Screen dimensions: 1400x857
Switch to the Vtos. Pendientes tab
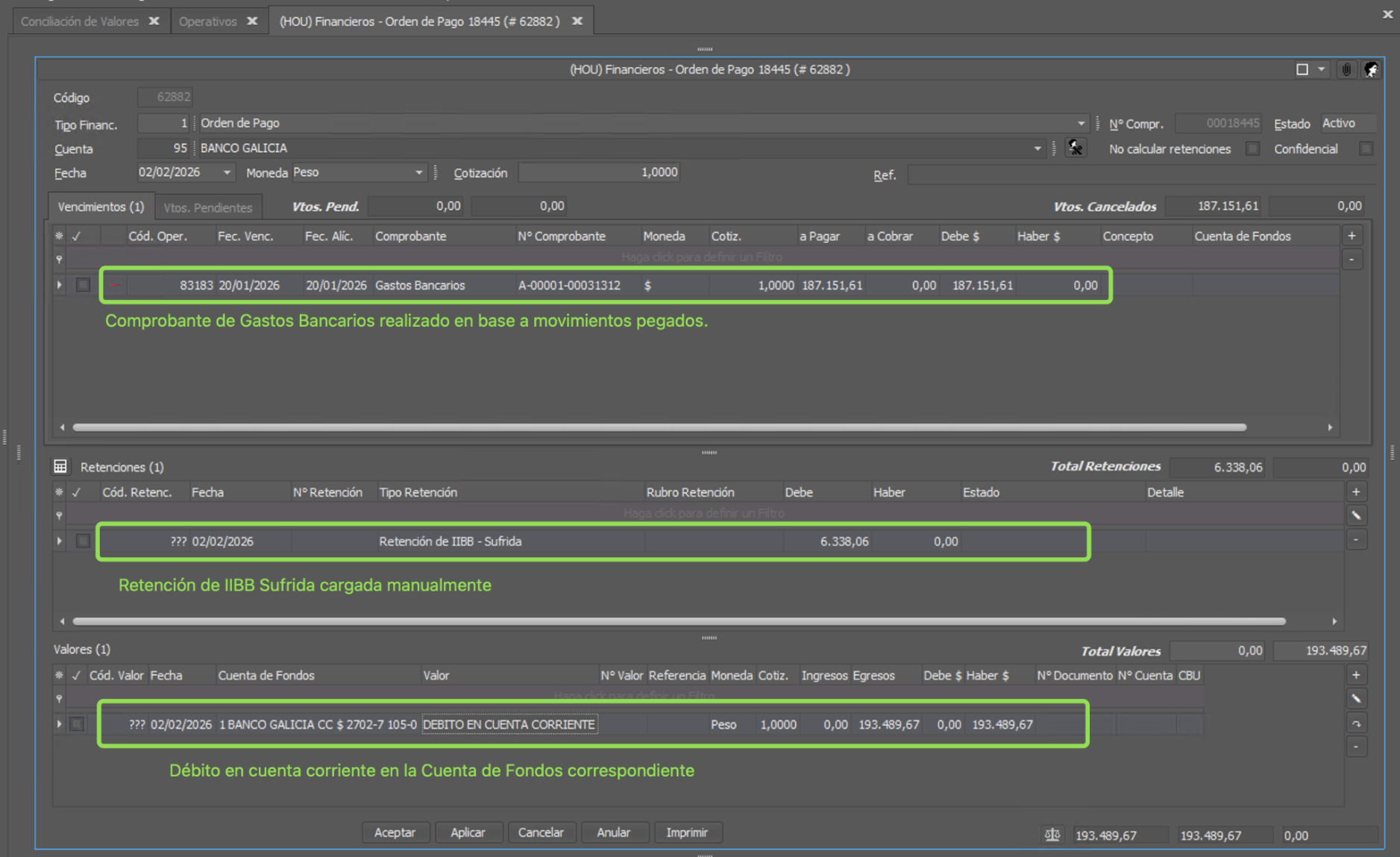pos(207,207)
